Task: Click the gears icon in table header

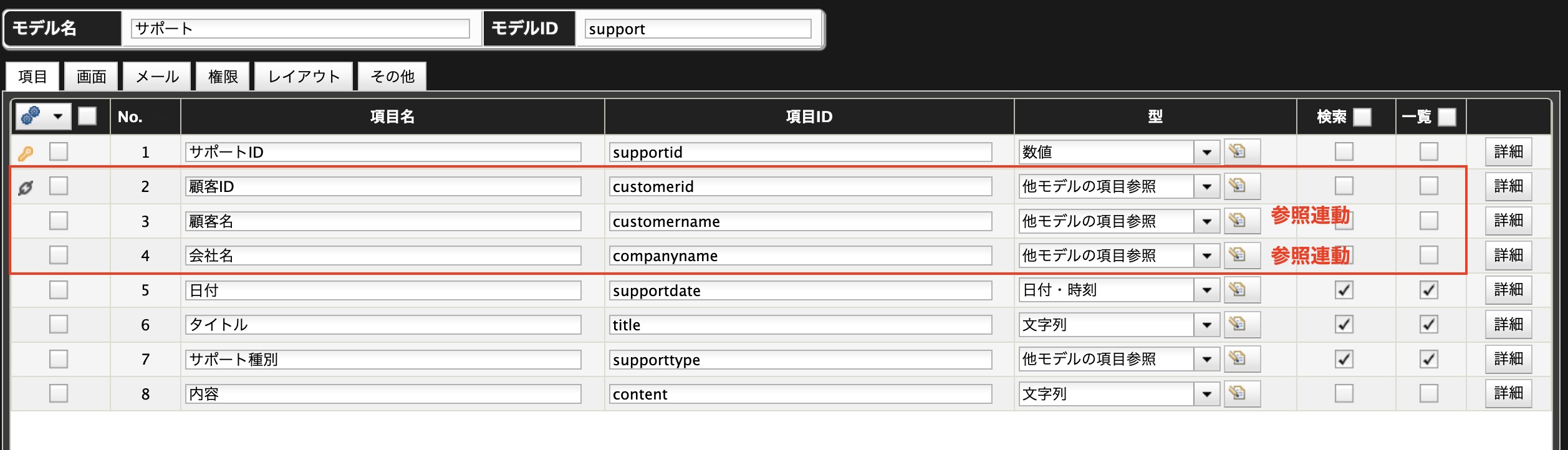Action: point(31,116)
